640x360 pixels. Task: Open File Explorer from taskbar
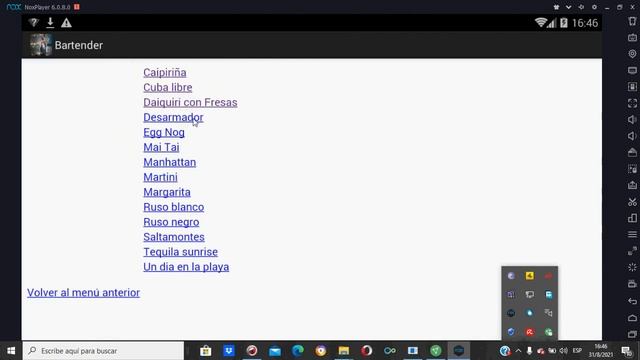click(x=344, y=351)
